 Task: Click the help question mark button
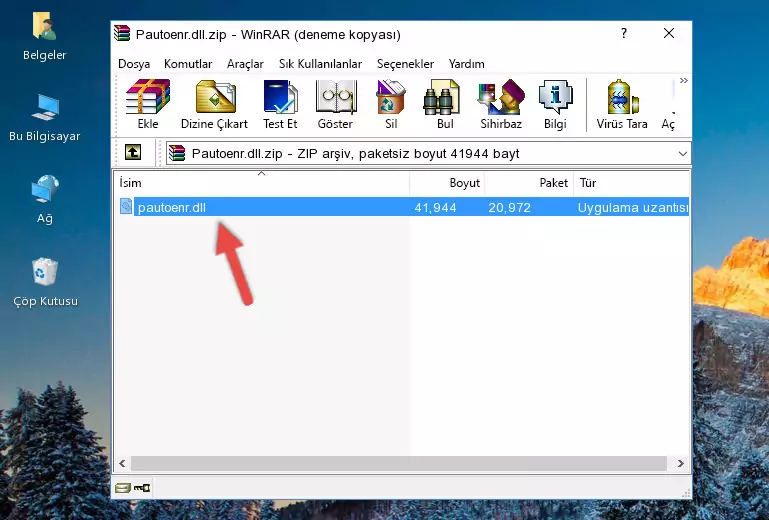623,33
